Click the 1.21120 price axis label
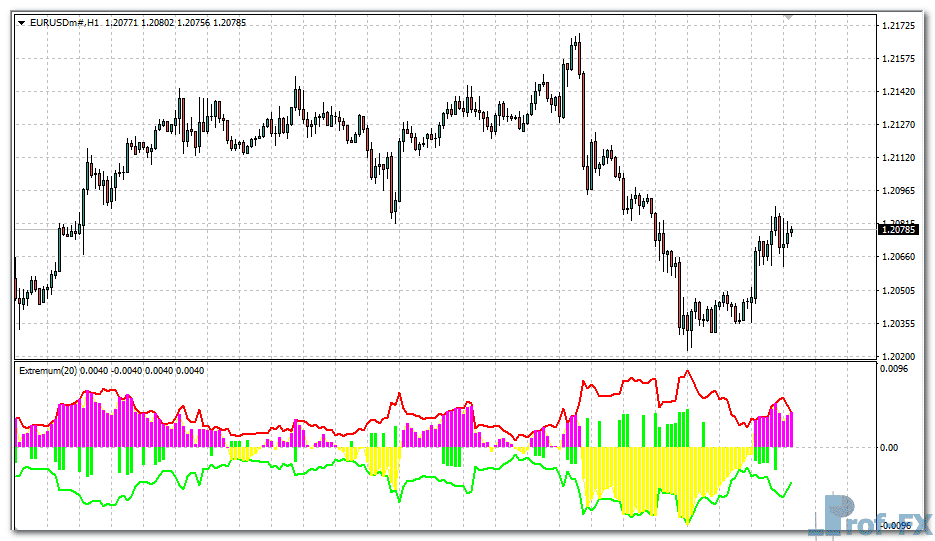935x541 pixels. [899, 158]
